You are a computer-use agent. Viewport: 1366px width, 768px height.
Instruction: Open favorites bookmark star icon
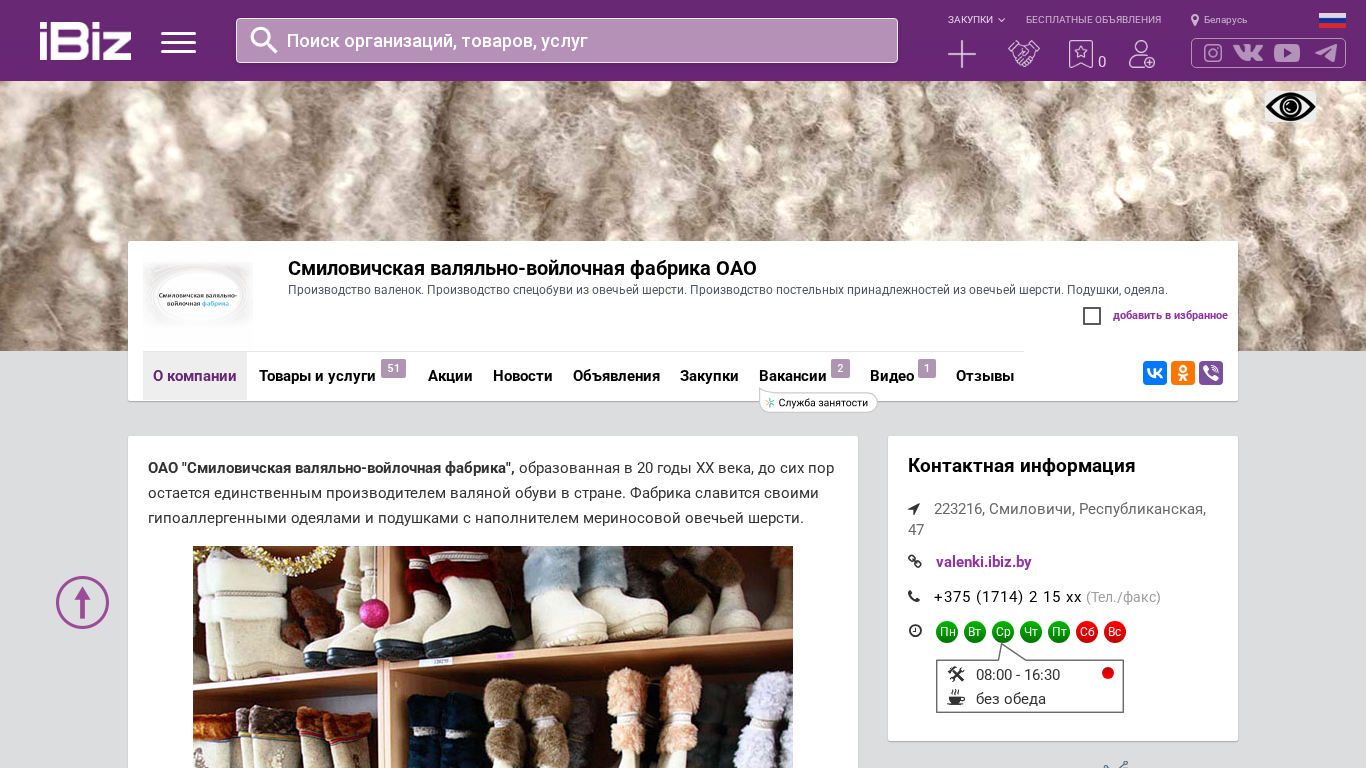pyautogui.click(x=1081, y=54)
